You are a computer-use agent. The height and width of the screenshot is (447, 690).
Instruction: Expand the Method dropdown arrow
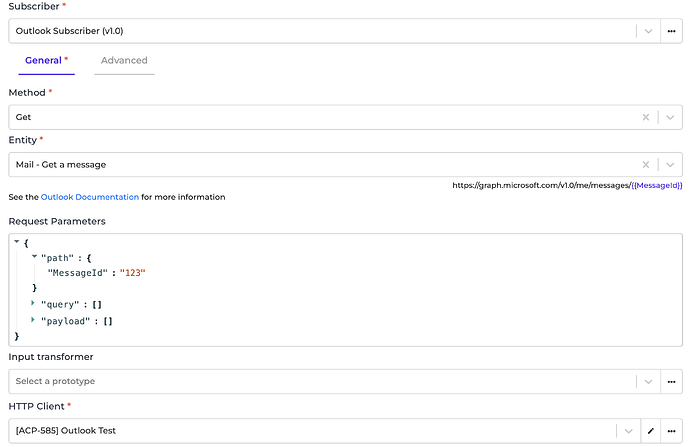[670, 117]
